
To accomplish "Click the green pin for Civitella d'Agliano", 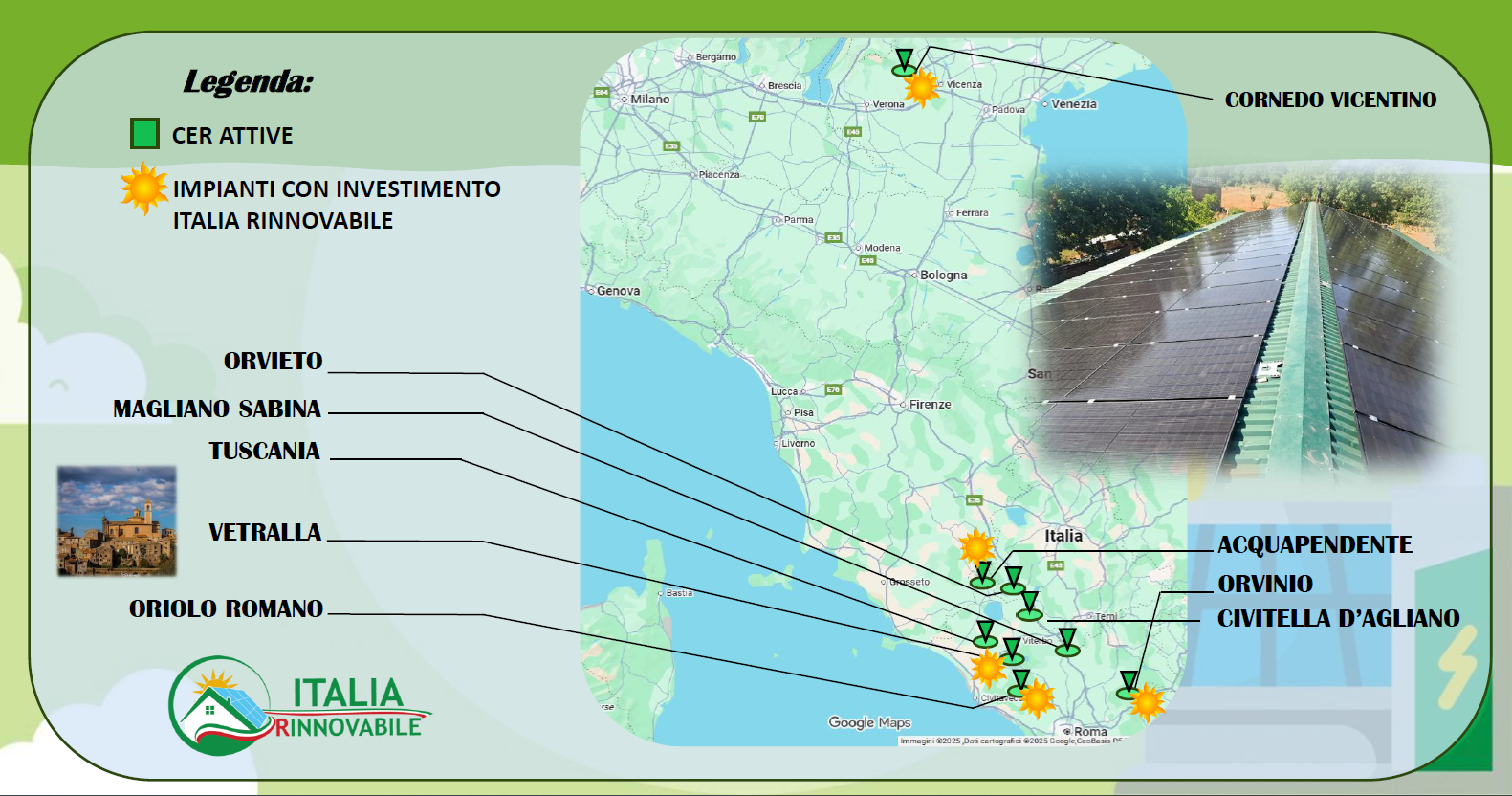I will 1029,607.
